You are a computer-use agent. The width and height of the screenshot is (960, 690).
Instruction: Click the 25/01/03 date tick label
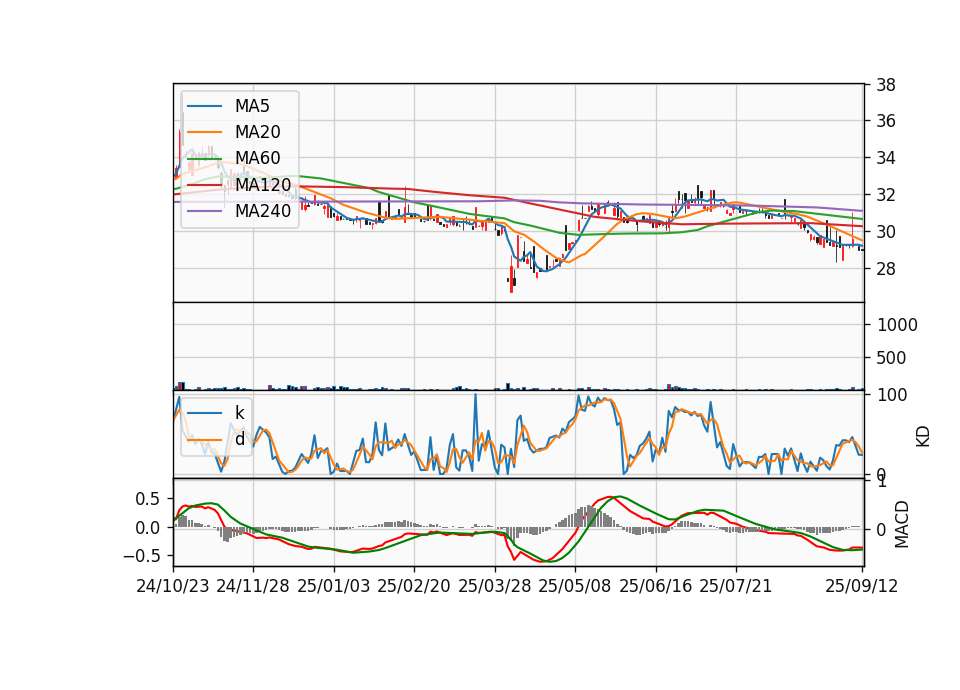334,586
